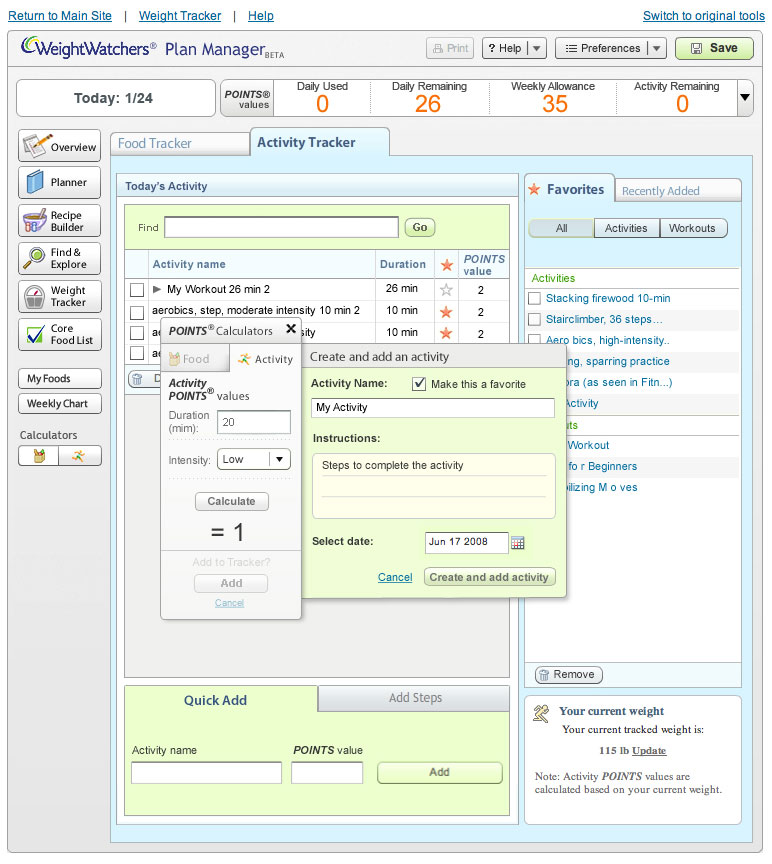
Task: Open Weight Tracker sidebar button
Action: point(60,296)
